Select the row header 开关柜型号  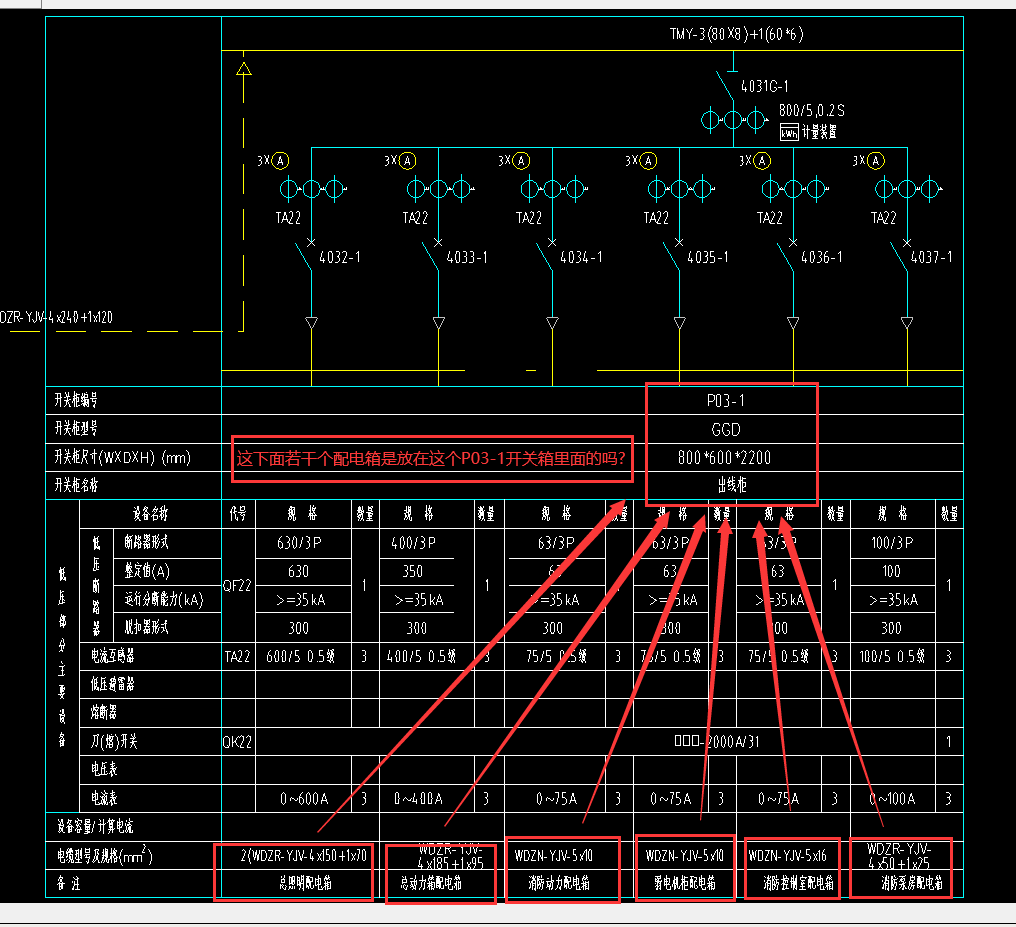76,428
